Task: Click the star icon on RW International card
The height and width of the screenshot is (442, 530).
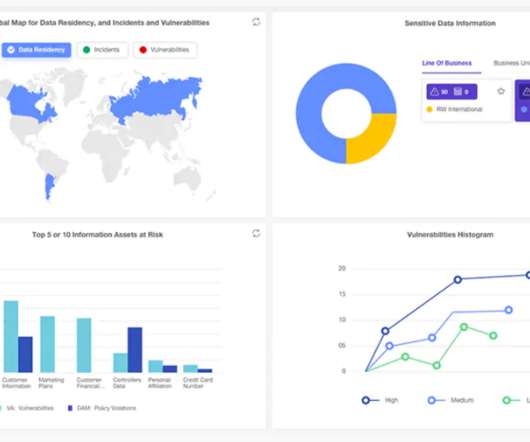Action: pyautogui.click(x=501, y=91)
